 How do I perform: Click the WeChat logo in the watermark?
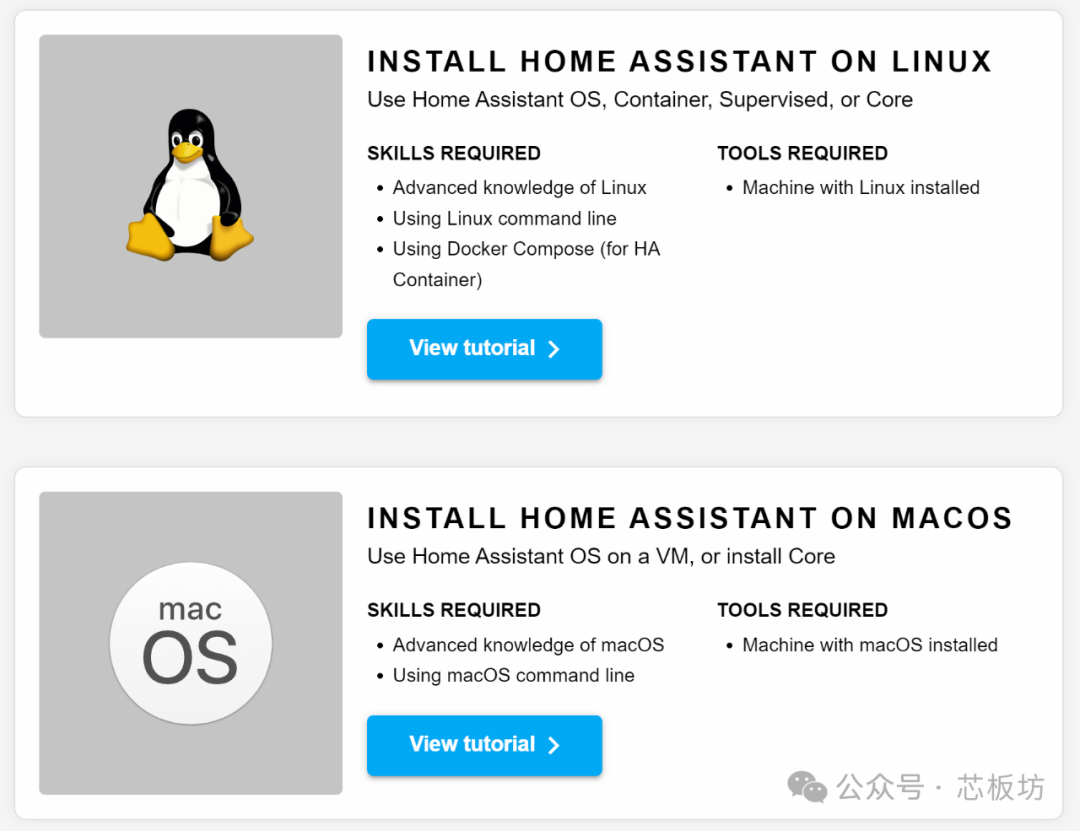tap(807, 787)
